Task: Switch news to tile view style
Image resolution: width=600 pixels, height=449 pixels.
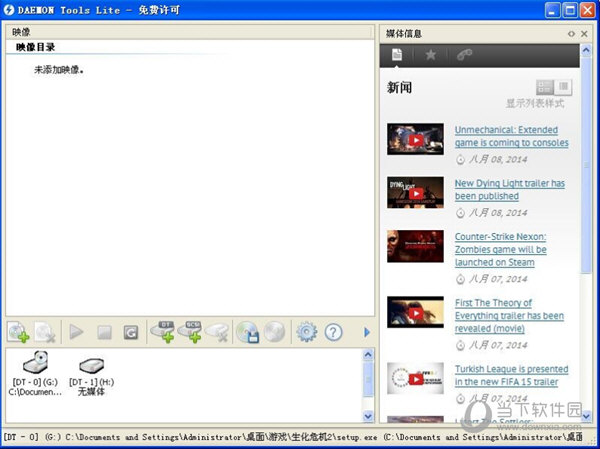Action: point(545,87)
